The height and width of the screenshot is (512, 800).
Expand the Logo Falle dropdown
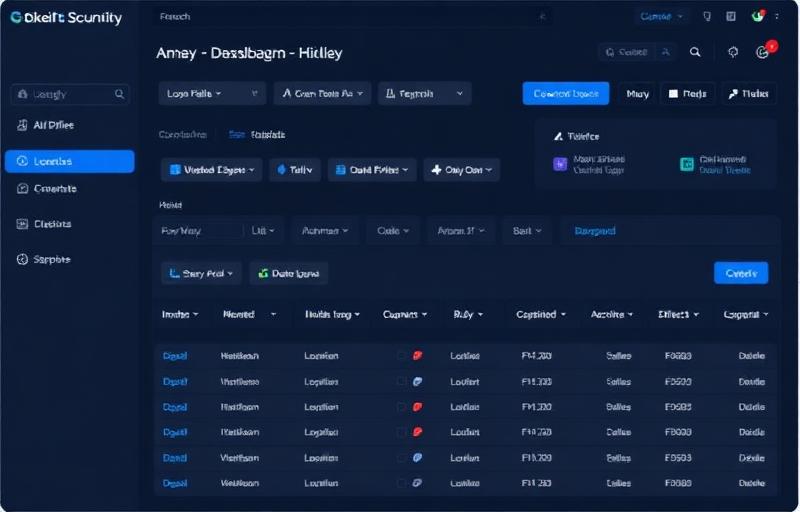tap(212, 93)
